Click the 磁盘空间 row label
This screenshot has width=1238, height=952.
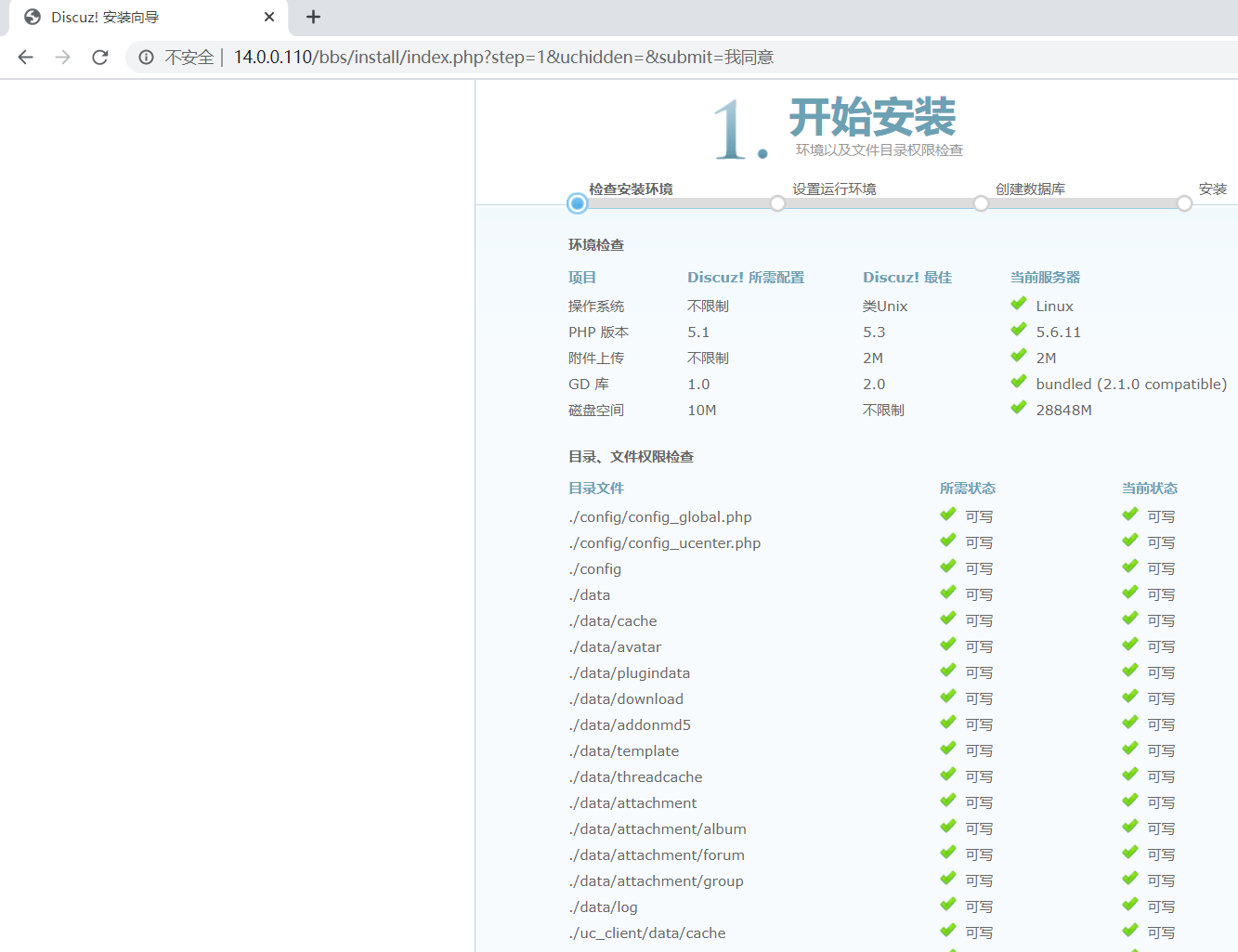pos(596,411)
